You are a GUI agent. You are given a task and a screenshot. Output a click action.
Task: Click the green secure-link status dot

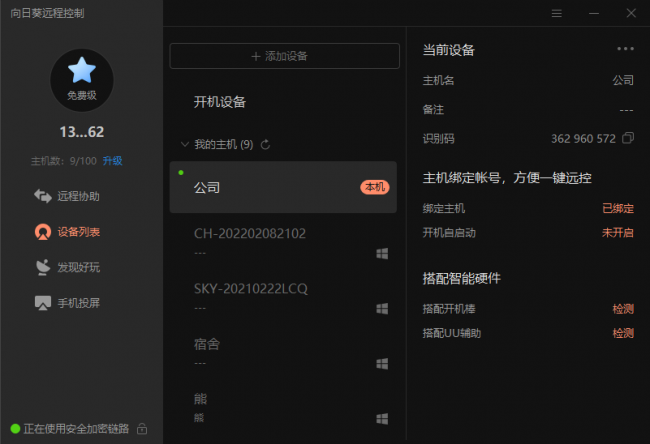click(15, 429)
